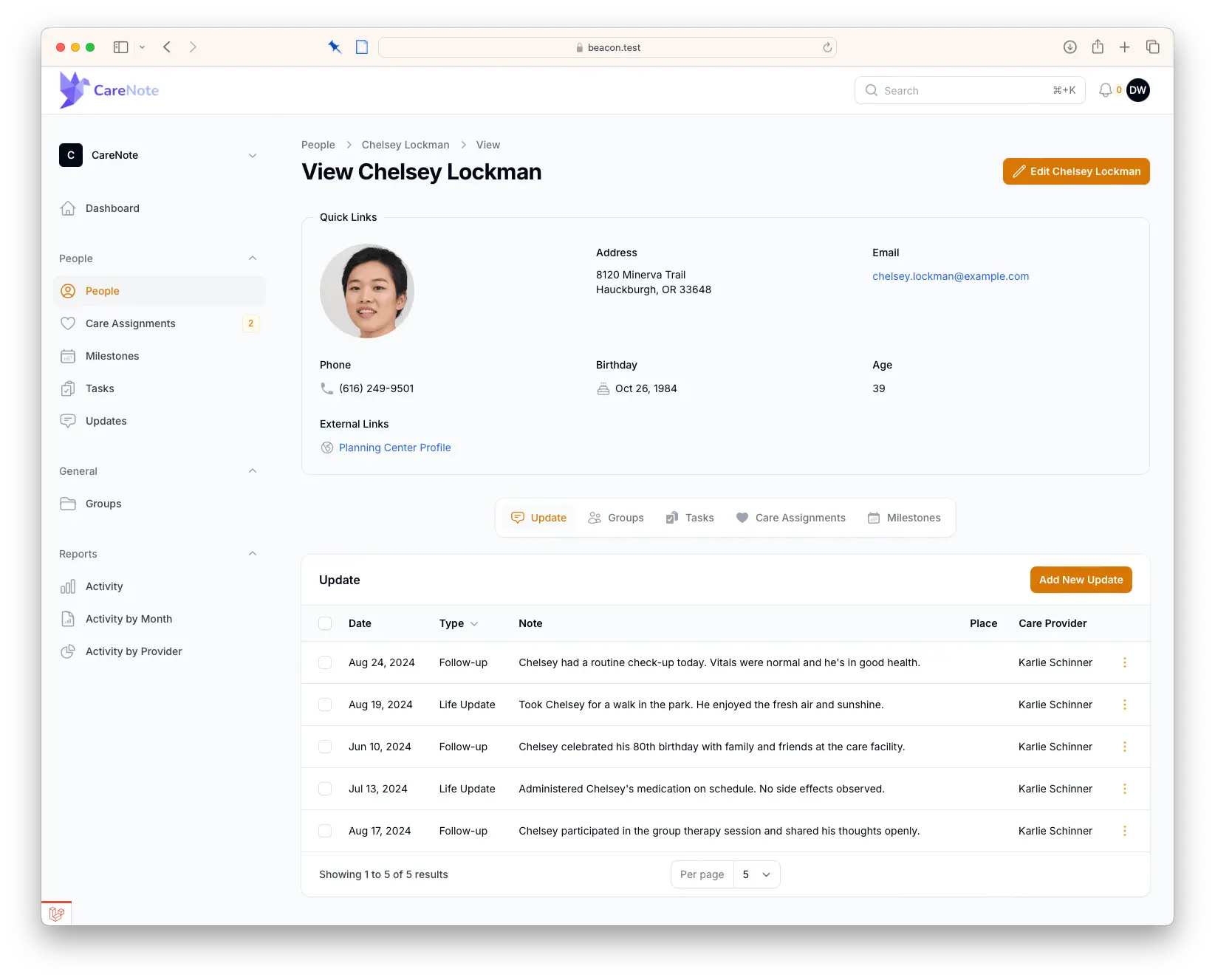Image resolution: width=1215 pixels, height=980 pixels.
Task: Click the birthday Oct 26, 1984
Action: tap(646, 388)
